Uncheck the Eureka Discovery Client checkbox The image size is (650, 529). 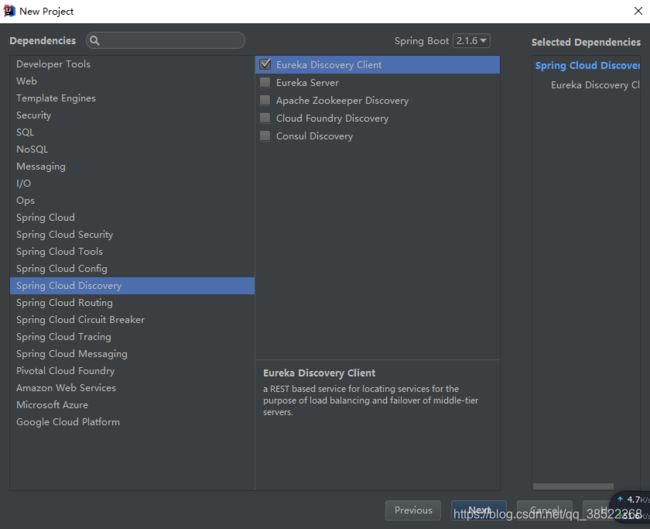[x=265, y=64]
